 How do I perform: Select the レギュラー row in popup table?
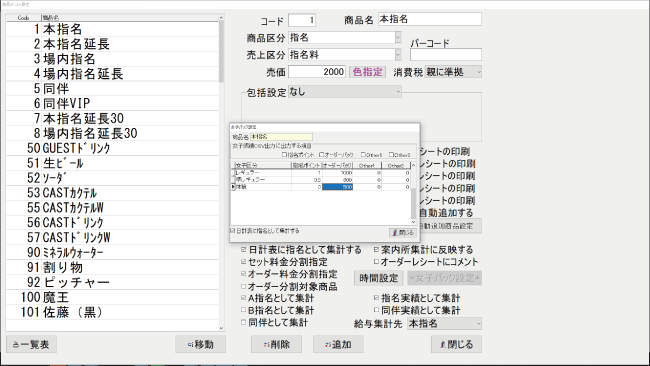[320, 173]
